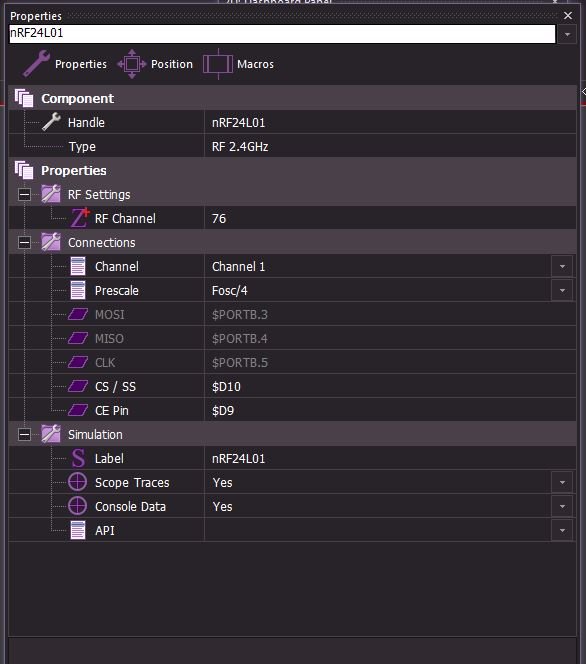Edit the CE Pin value $D9
Screen dimensions: 586x664
223,410
